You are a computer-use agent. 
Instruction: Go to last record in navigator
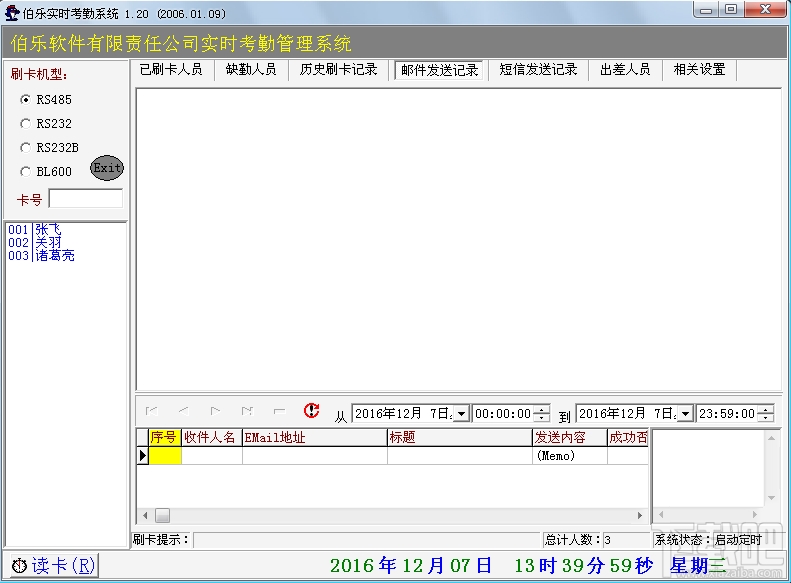(247, 411)
